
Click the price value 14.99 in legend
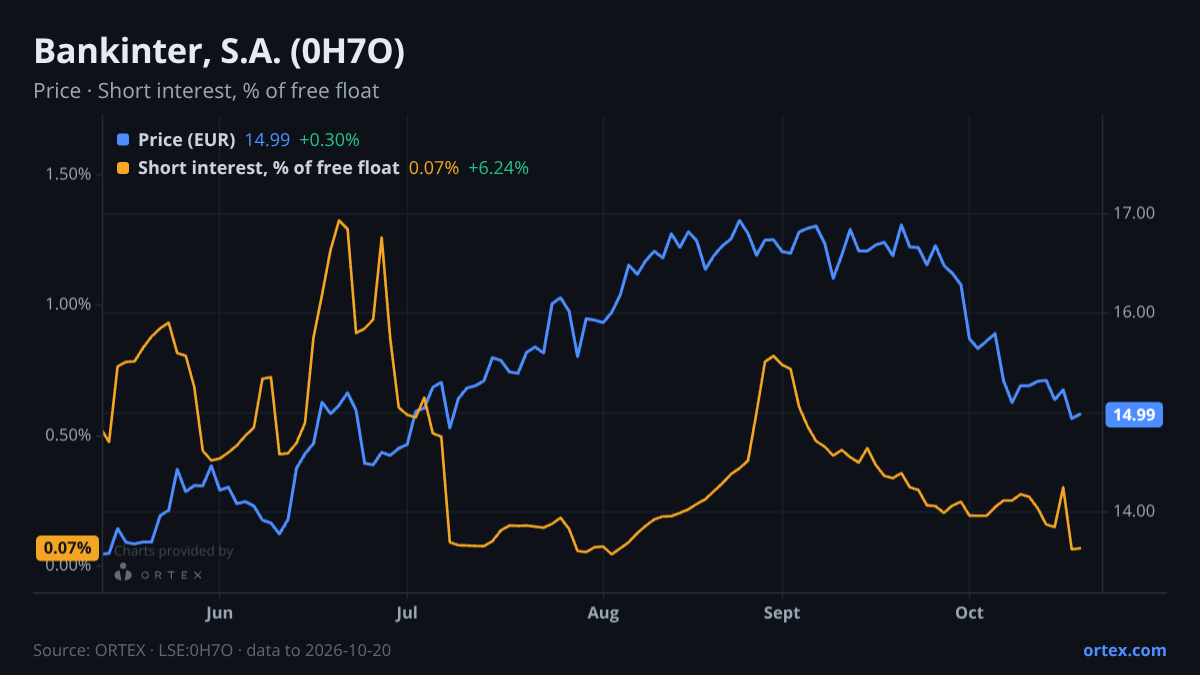coord(267,140)
